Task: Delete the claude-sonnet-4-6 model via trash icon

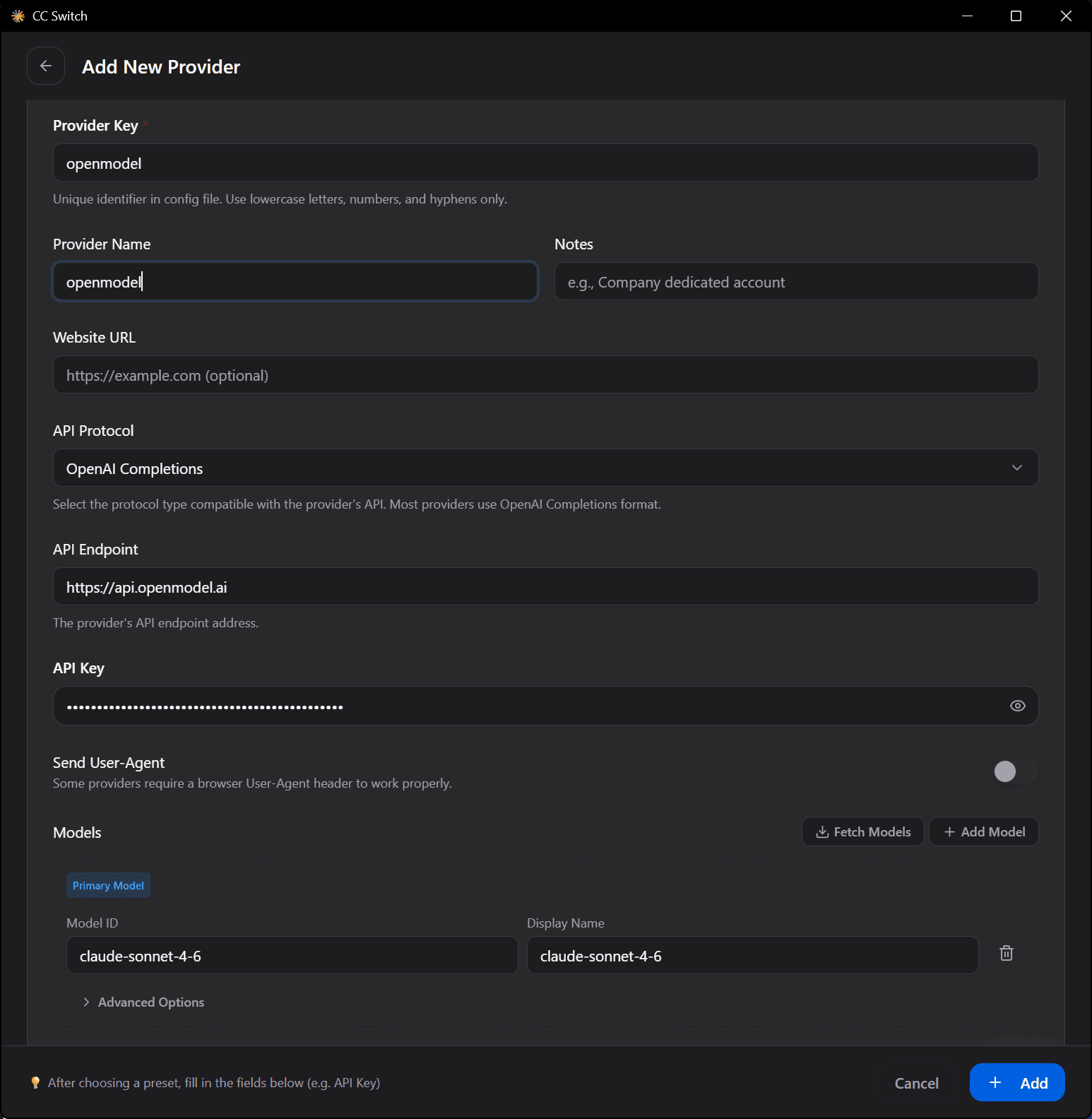Action: pos(1007,954)
